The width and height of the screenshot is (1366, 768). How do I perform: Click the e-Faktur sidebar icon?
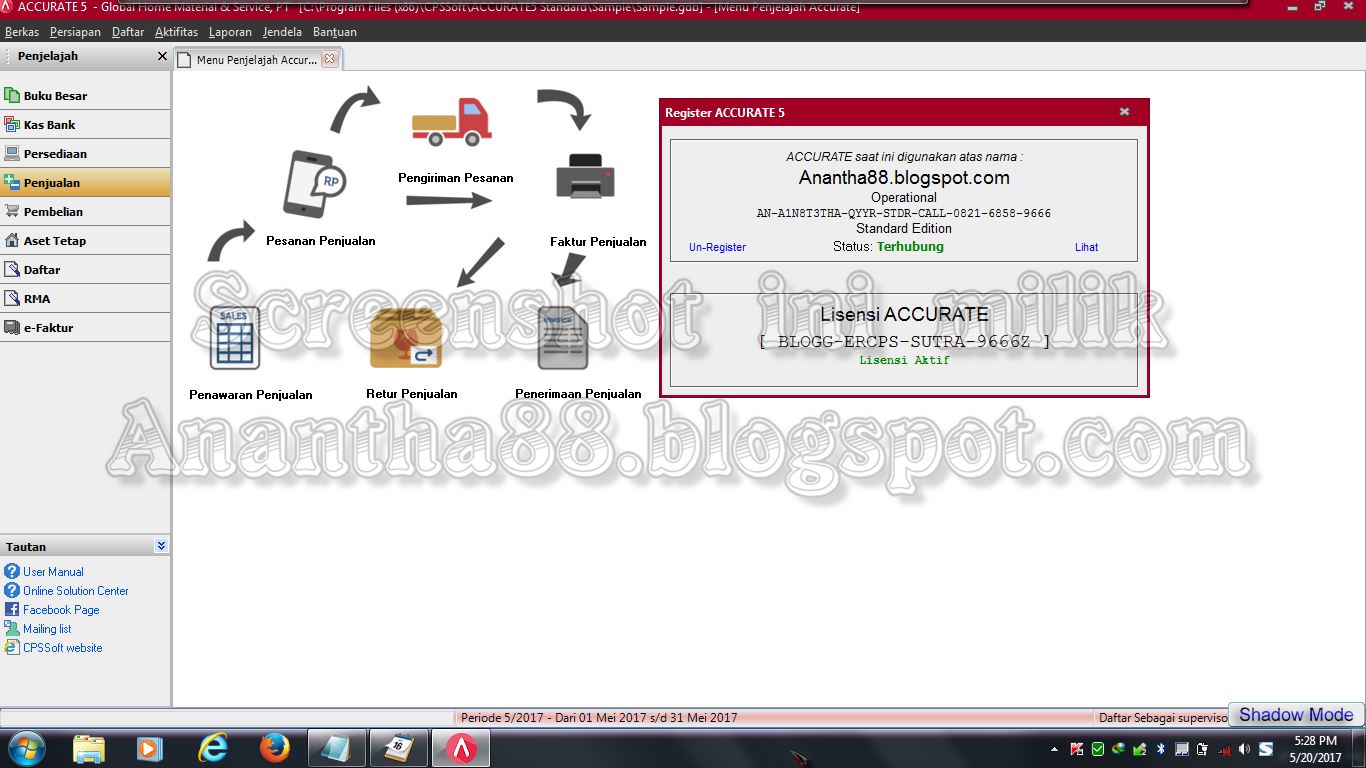(12, 328)
